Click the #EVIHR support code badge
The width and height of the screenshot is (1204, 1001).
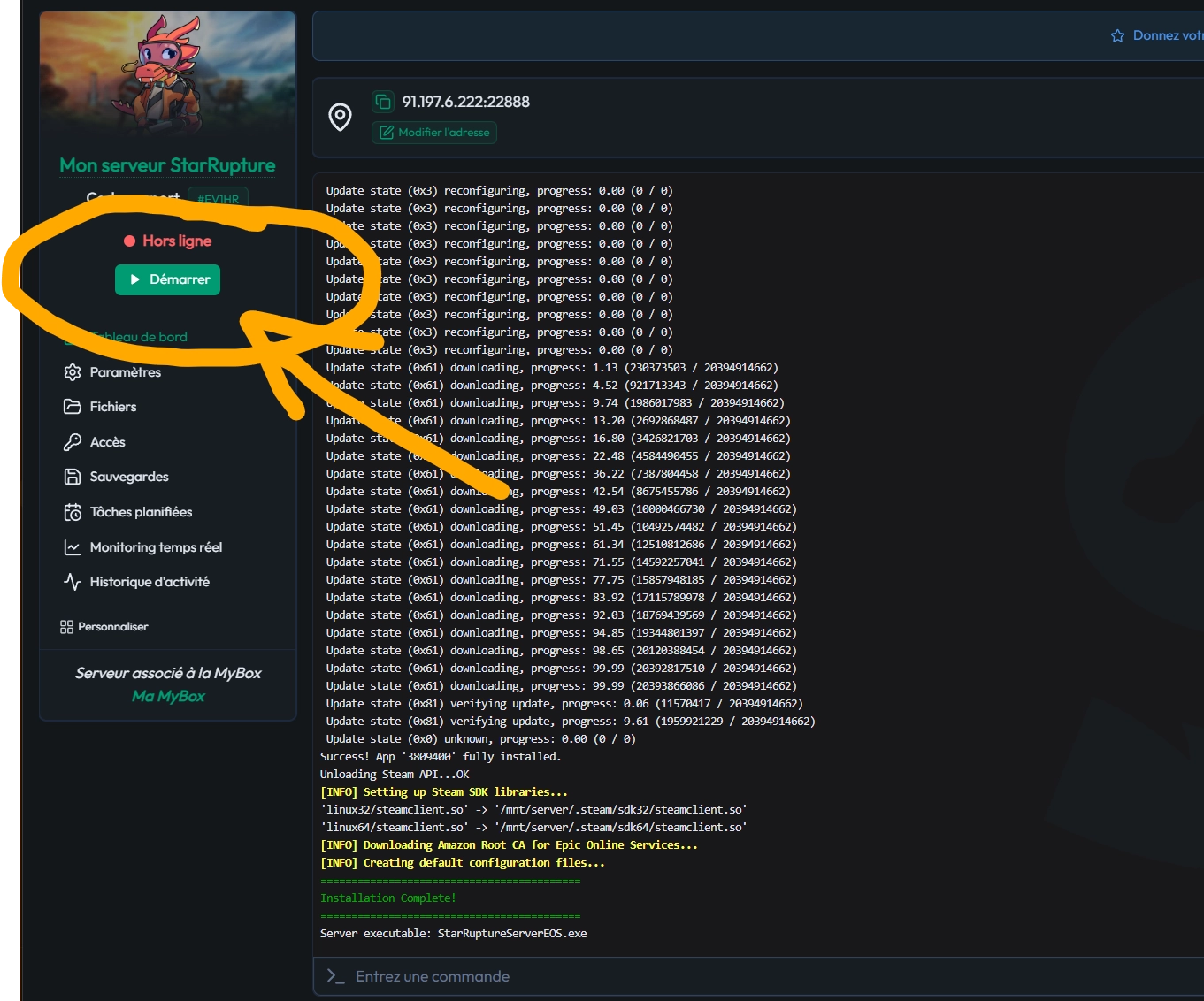click(218, 199)
